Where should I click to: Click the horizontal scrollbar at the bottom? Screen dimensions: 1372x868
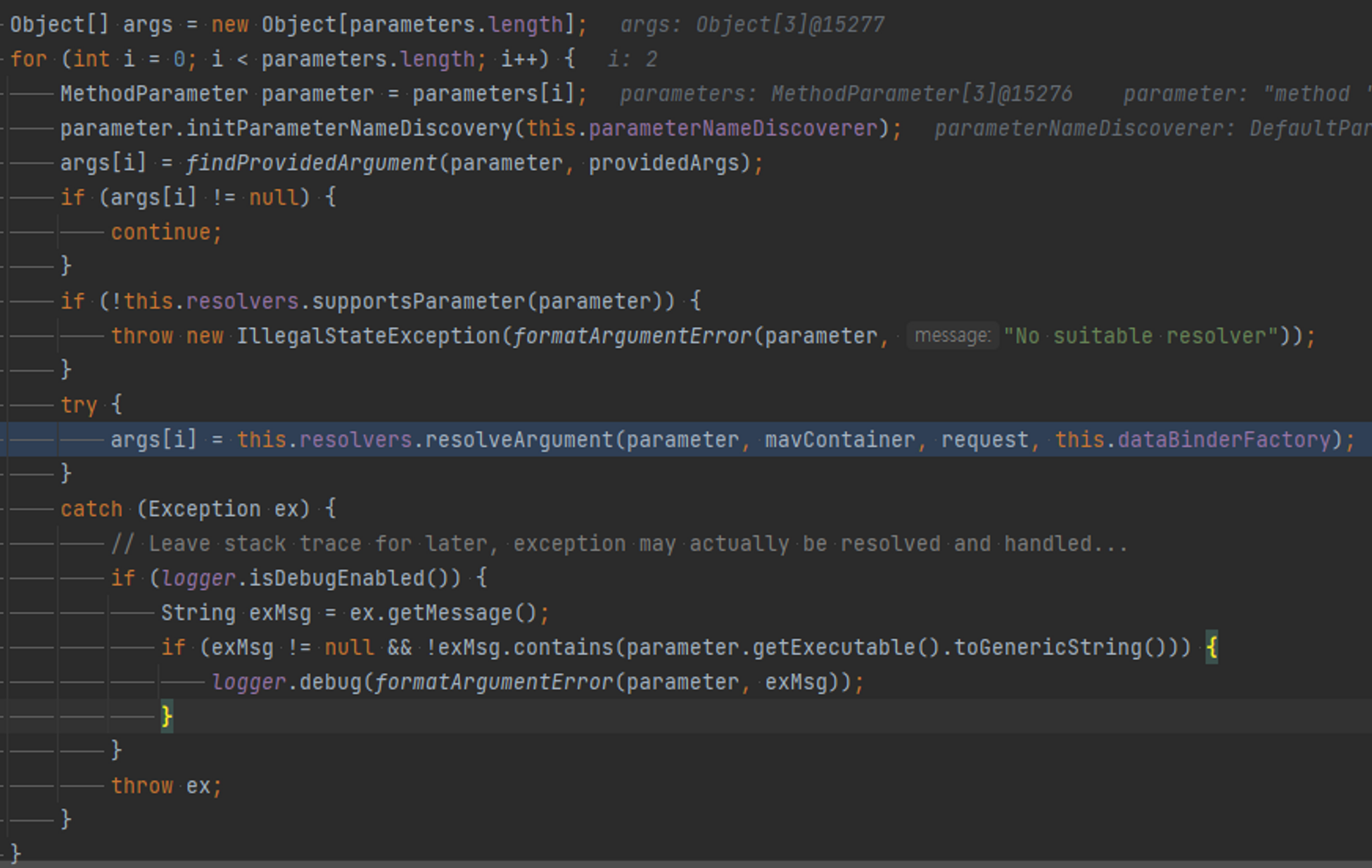686,864
